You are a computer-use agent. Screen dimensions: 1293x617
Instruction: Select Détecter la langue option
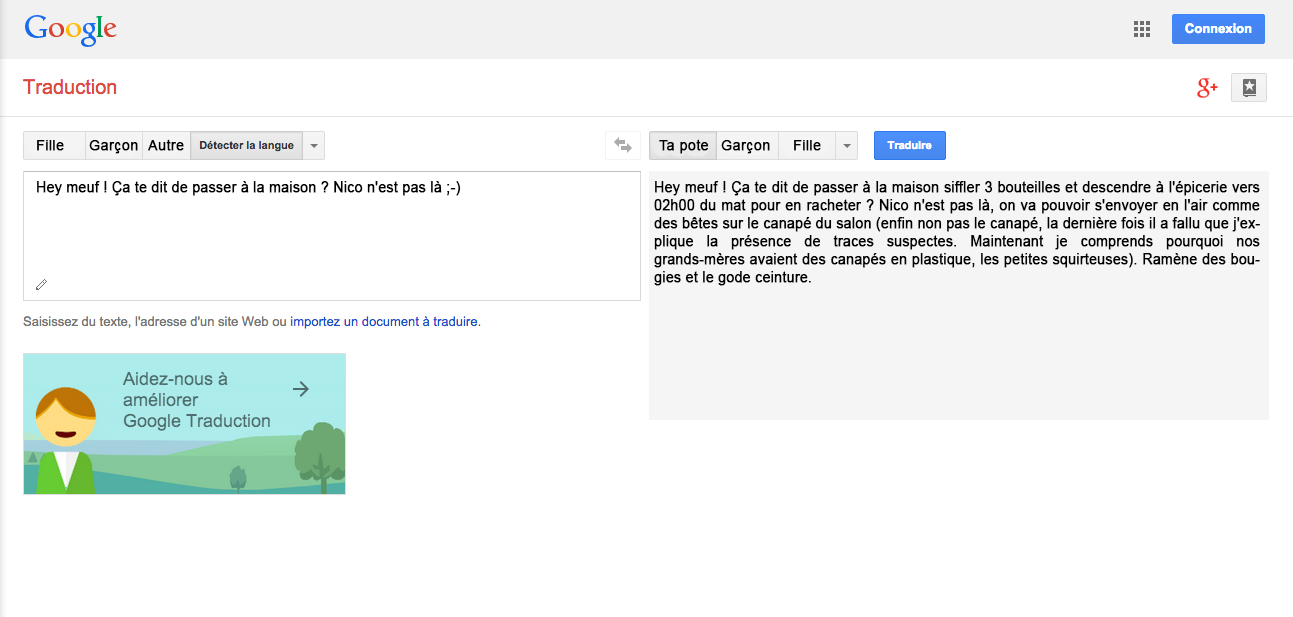coord(246,146)
